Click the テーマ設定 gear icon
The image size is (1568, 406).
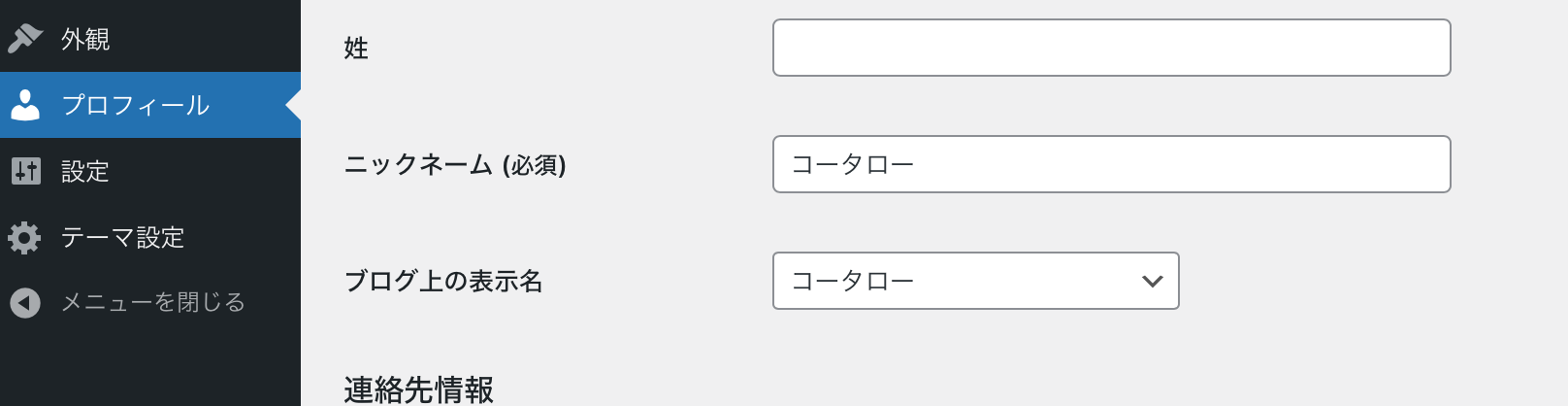pos(25,237)
